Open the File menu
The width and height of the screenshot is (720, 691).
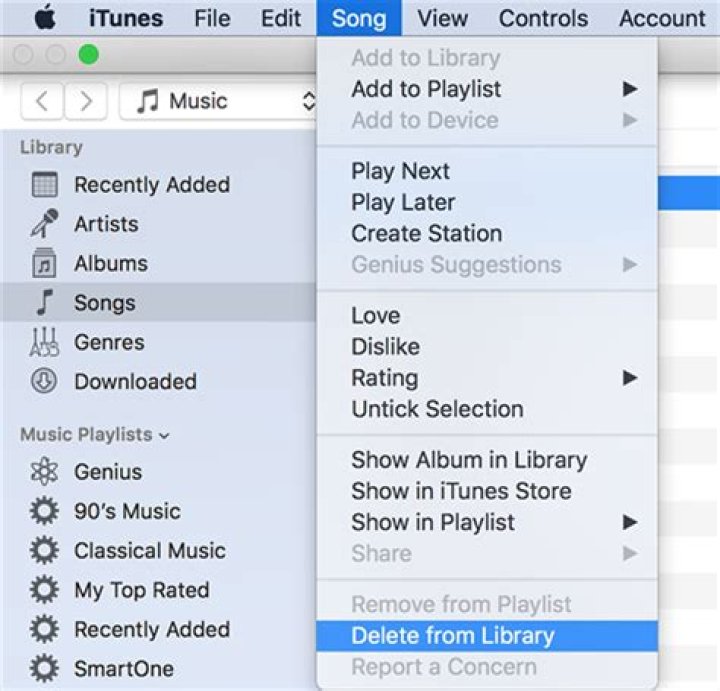pyautogui.click(x=212, y=18)
